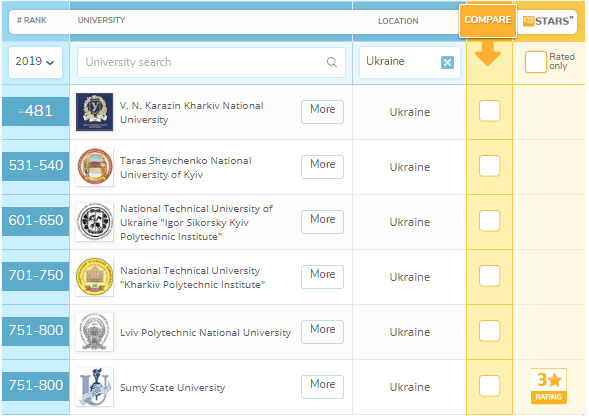
Task: Sort by the Rank column header
Action: [32, 20]
